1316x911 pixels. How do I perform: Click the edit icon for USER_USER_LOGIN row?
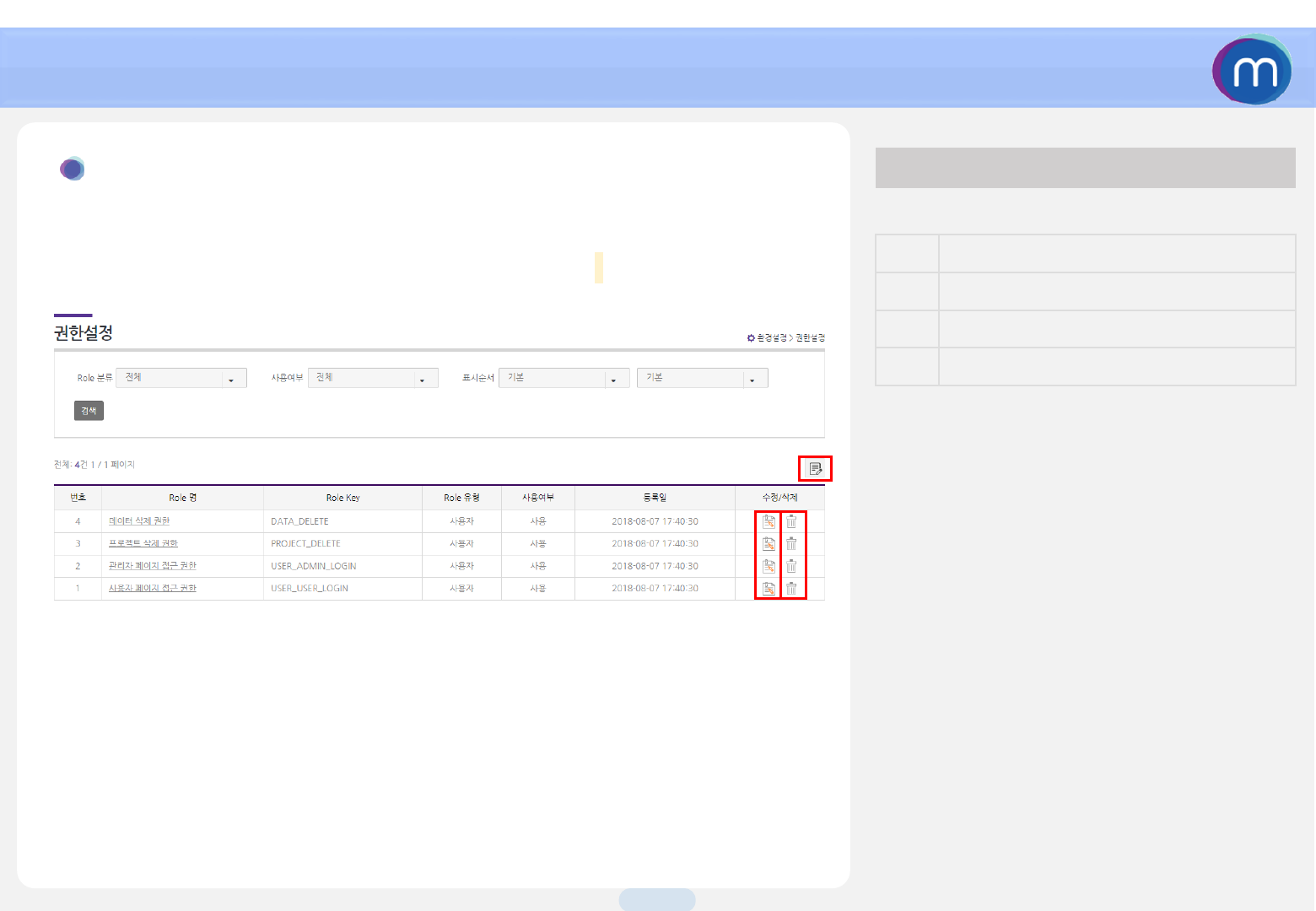click(x=769, y=589)
